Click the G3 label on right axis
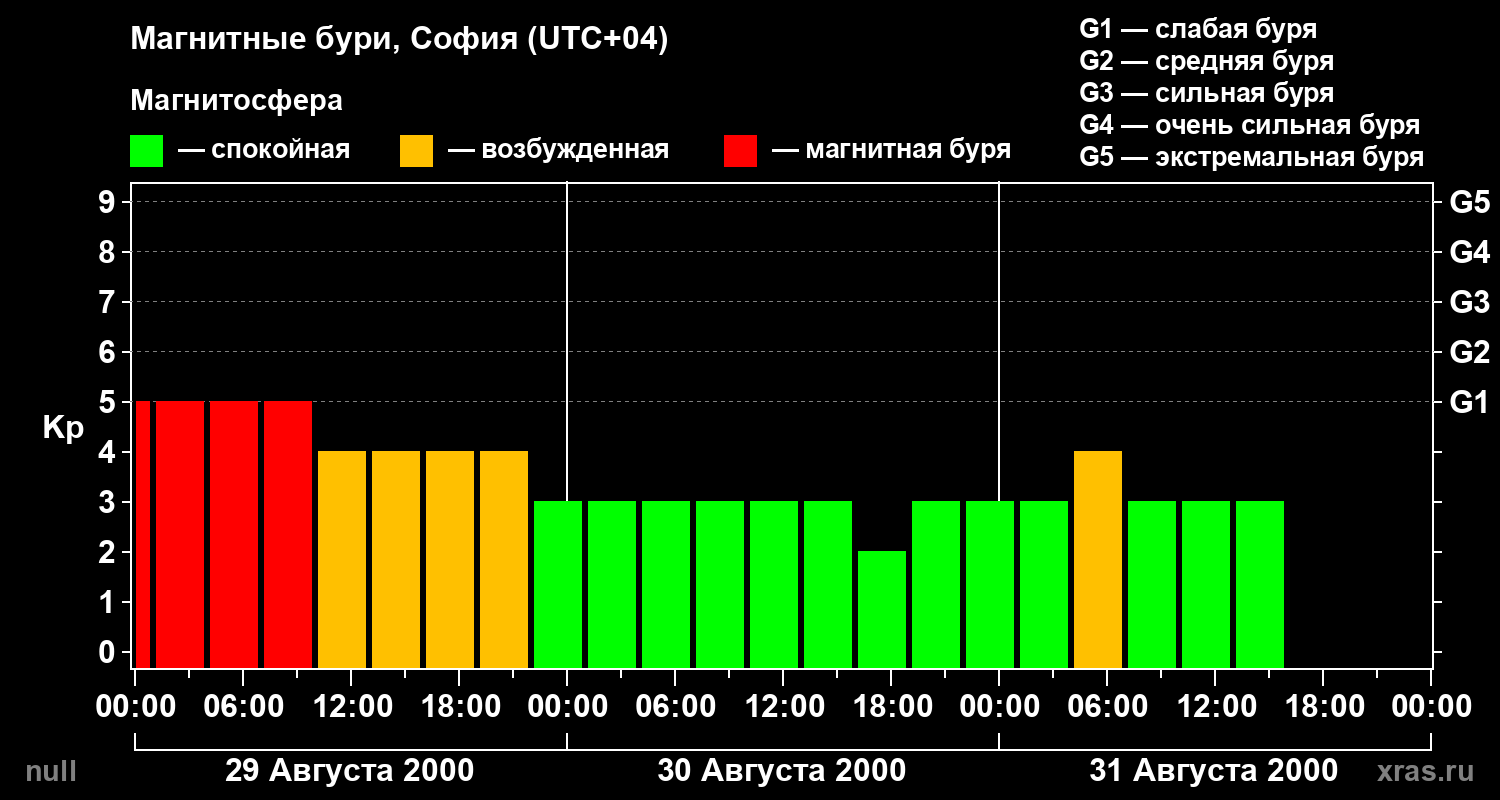This screenshot has height=800, width=1500. click(x=1469, y=302)
